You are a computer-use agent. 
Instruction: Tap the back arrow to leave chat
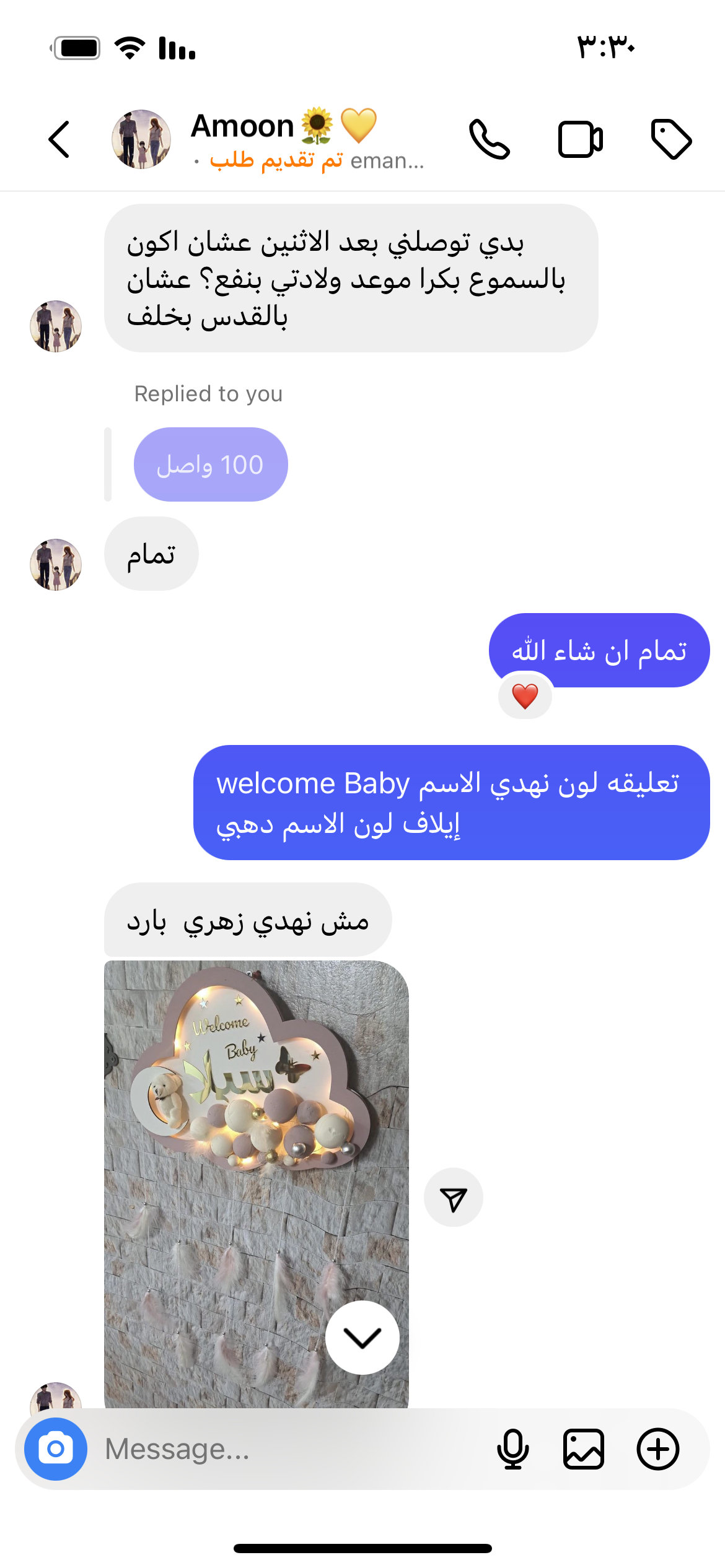click(x=59, y=139)
